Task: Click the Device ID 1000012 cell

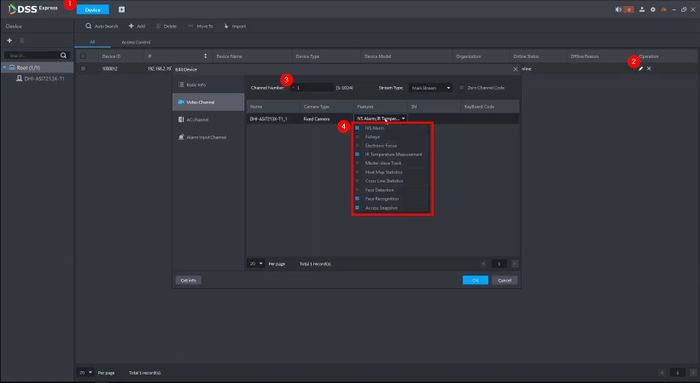Action: (110, 69)
